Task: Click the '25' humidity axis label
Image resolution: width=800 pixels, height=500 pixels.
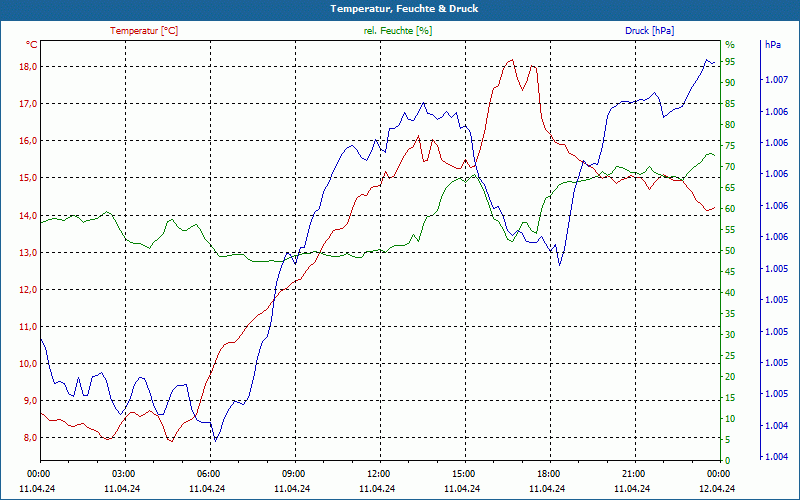Action: click(x=730, y=356)
